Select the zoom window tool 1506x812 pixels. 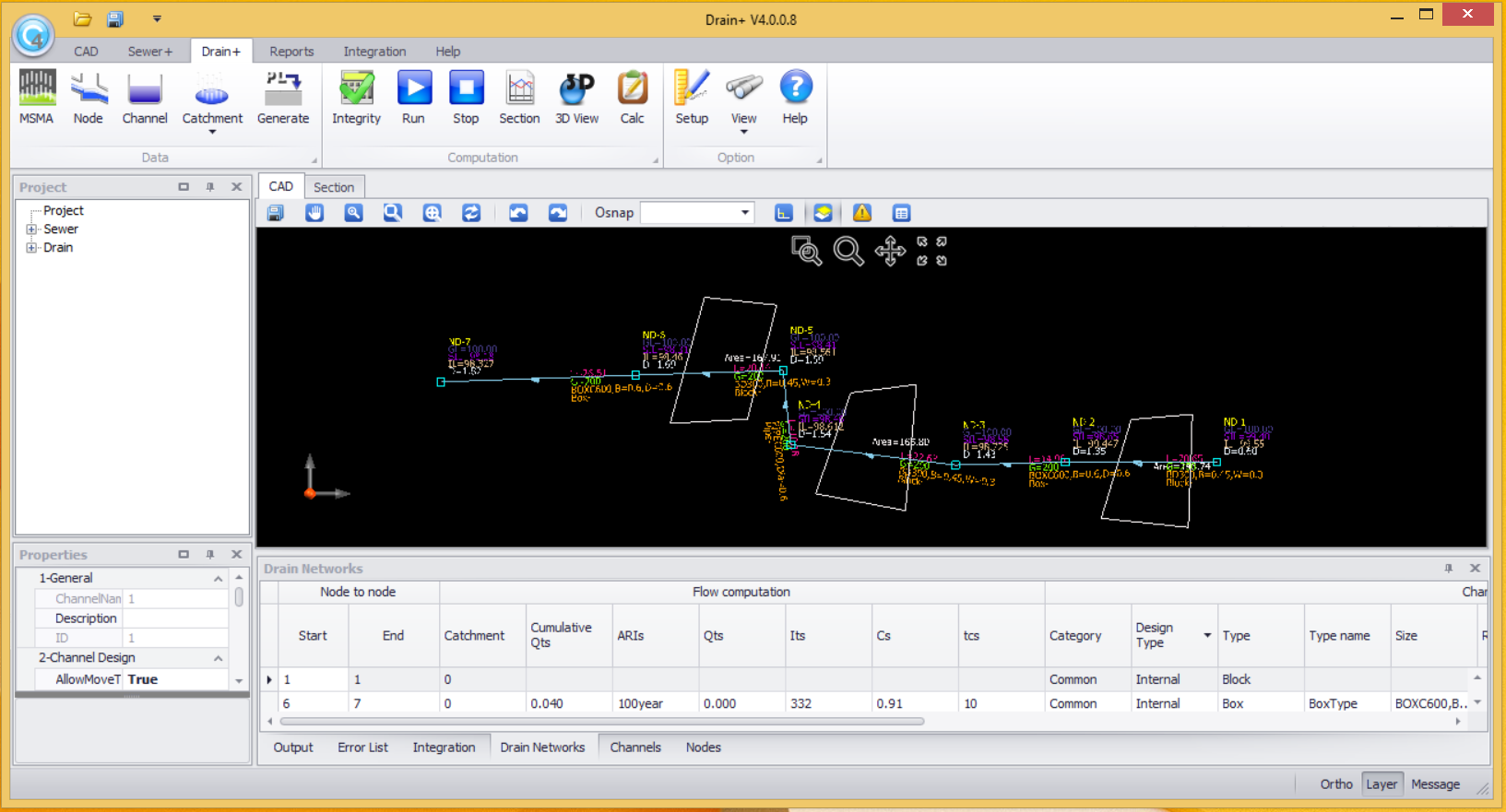click(x=393, y=213)
